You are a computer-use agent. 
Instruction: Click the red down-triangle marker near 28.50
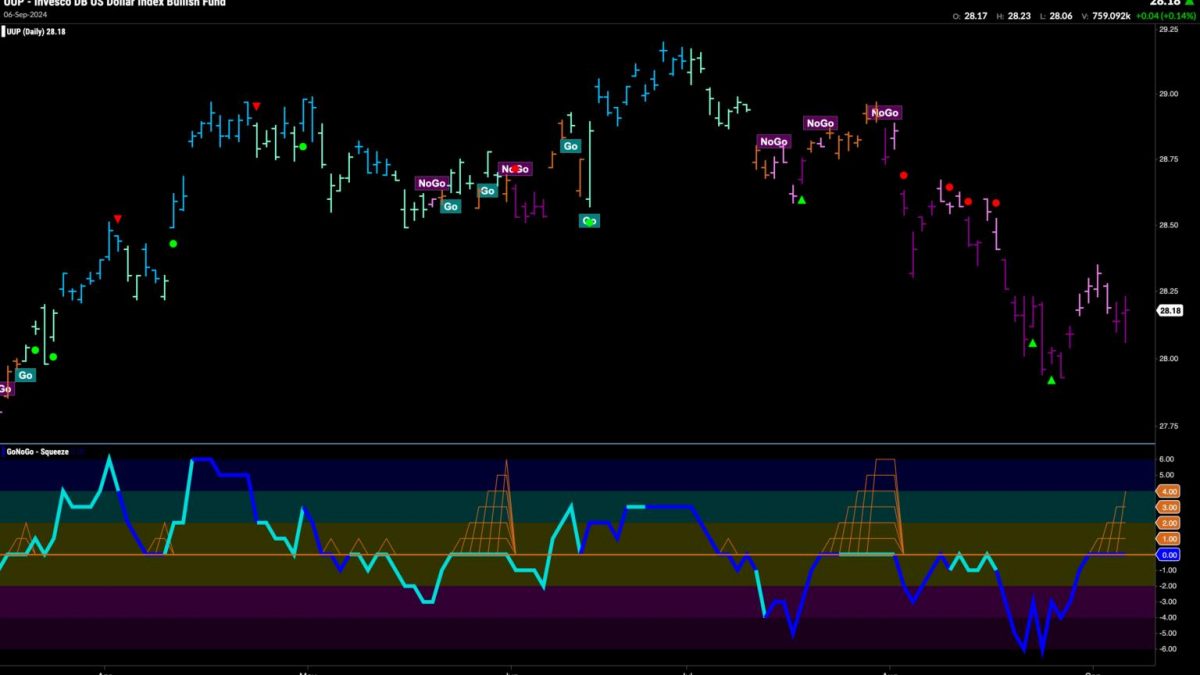[x=117, y=218]
